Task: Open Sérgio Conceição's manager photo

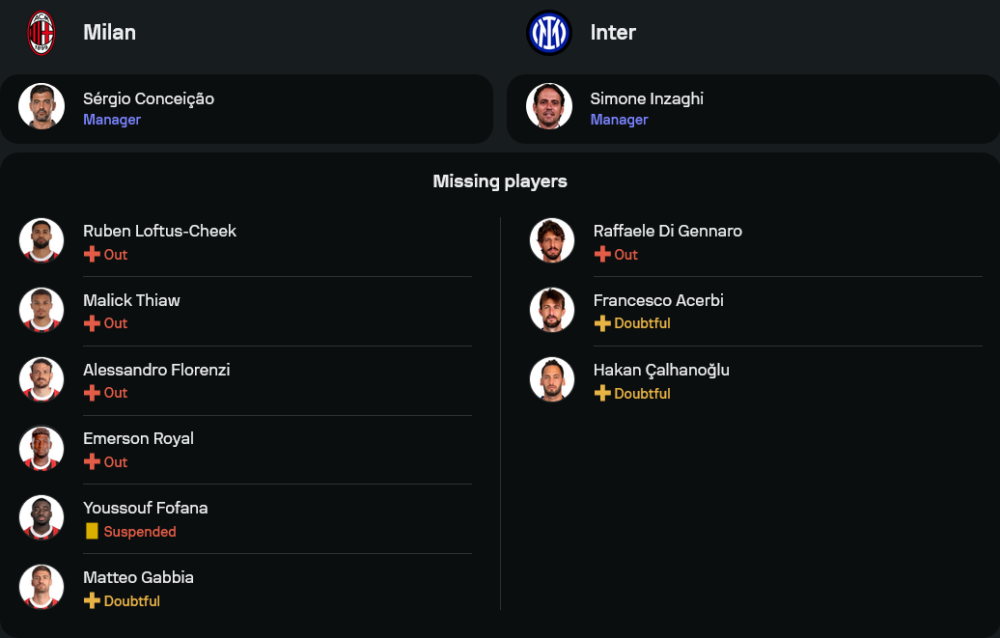Action: [x=41, y=106]
